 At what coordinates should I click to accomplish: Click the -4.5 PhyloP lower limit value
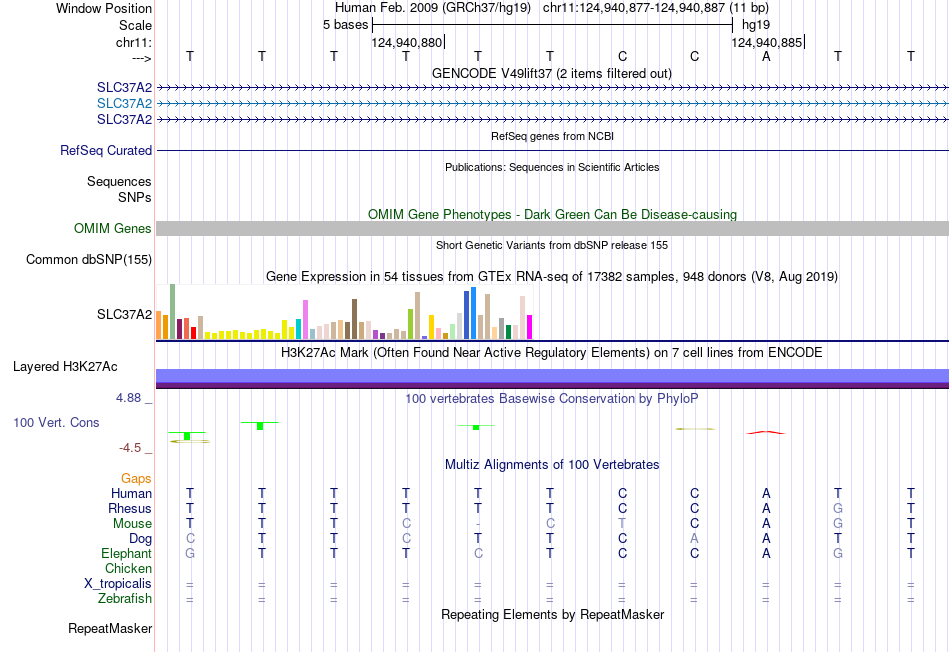(x=130, y=448)
